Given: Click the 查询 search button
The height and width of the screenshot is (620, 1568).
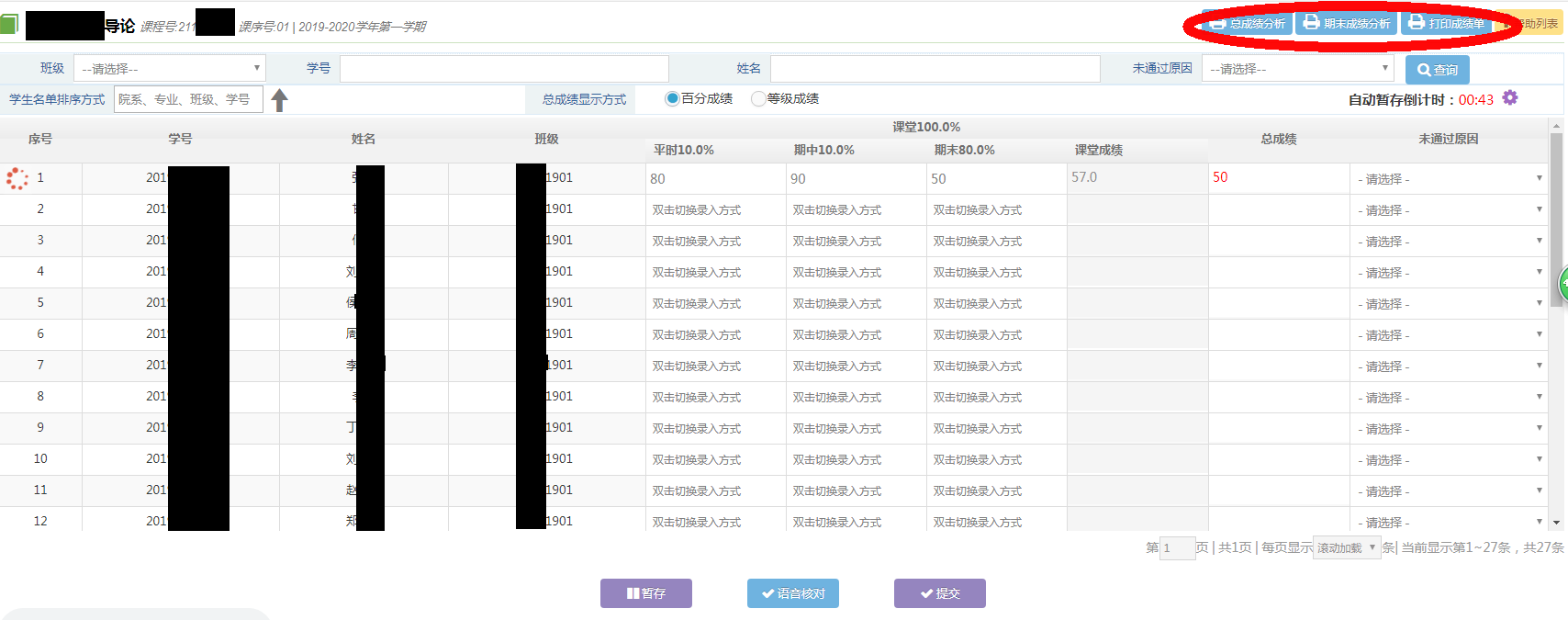Looking at the screenshot, I should click(x=1437, y=70).
